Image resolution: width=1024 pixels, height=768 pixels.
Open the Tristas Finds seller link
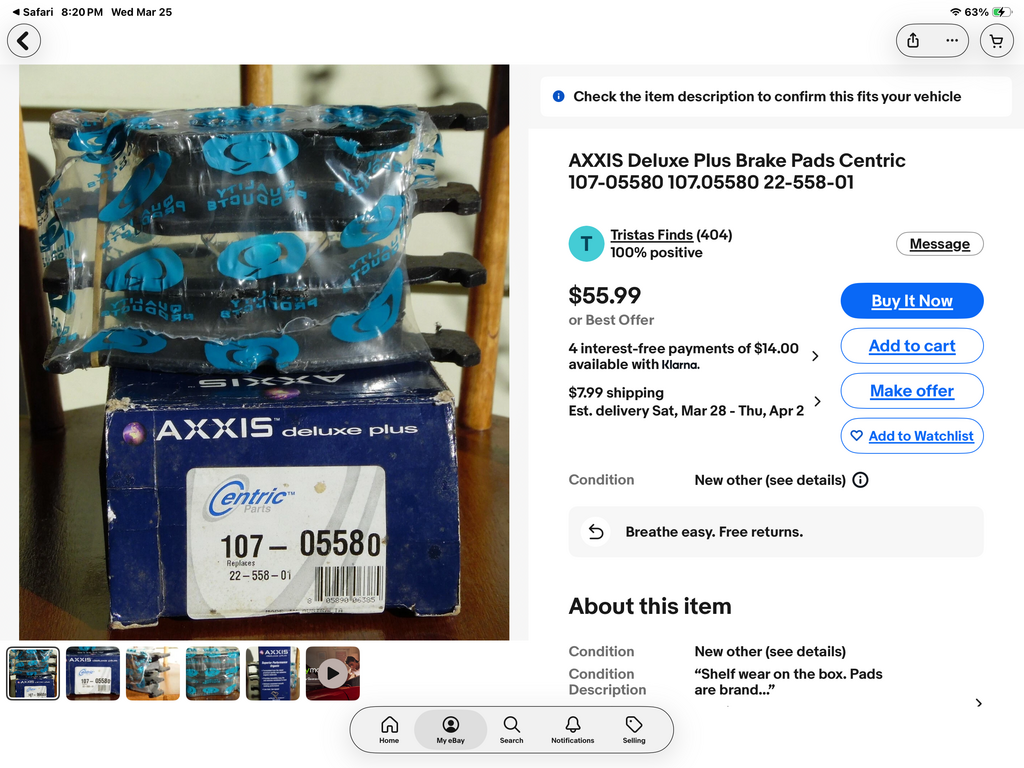tap(651, 234)
